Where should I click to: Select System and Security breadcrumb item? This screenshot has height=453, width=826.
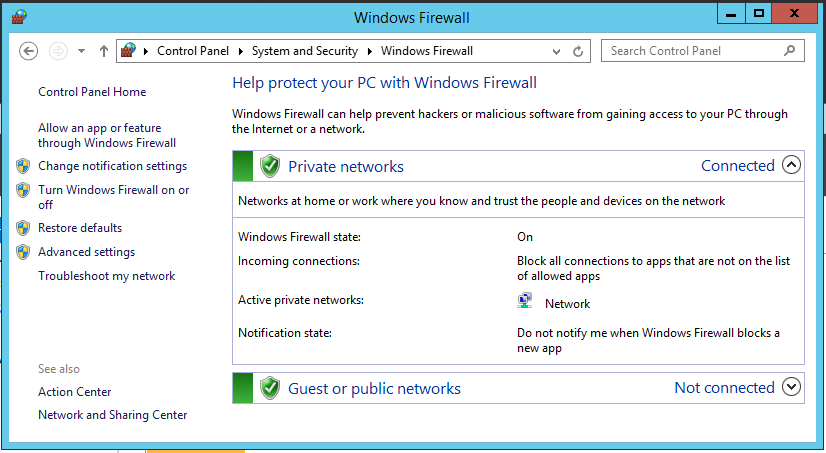304,51
